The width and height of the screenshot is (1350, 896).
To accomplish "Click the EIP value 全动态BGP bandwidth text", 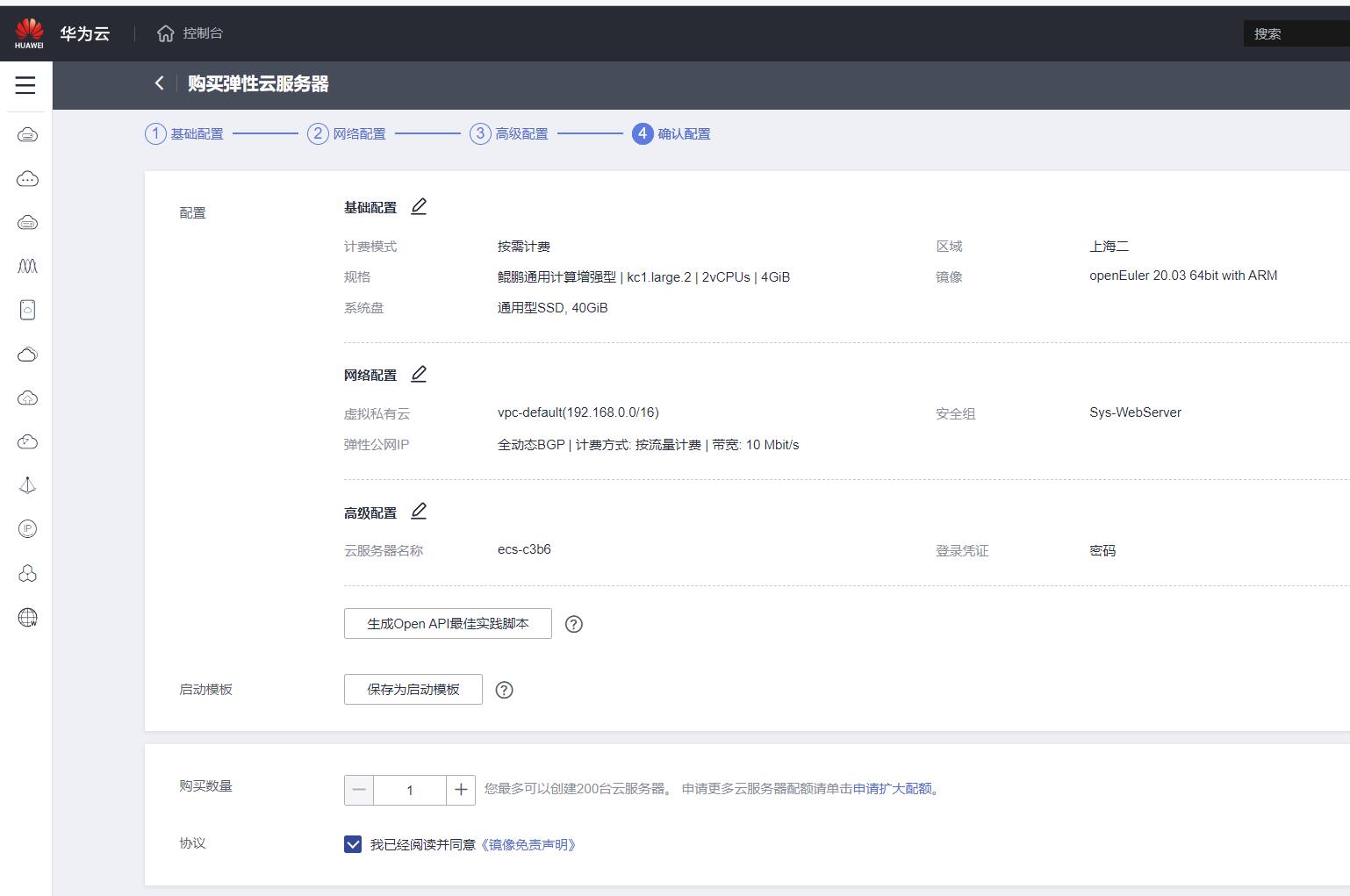I will 649,445.
